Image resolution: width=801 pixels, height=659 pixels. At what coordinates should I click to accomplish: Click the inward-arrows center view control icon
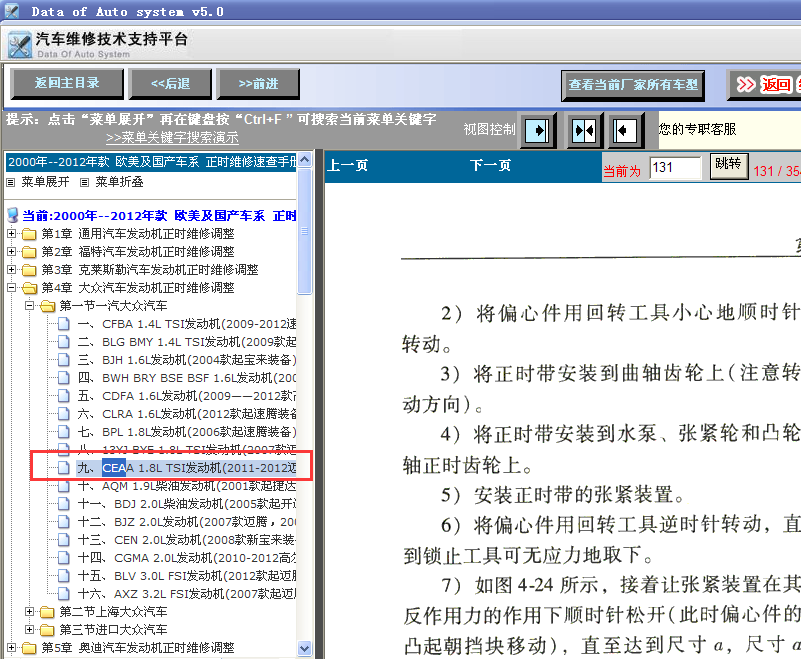click(584, 130)
